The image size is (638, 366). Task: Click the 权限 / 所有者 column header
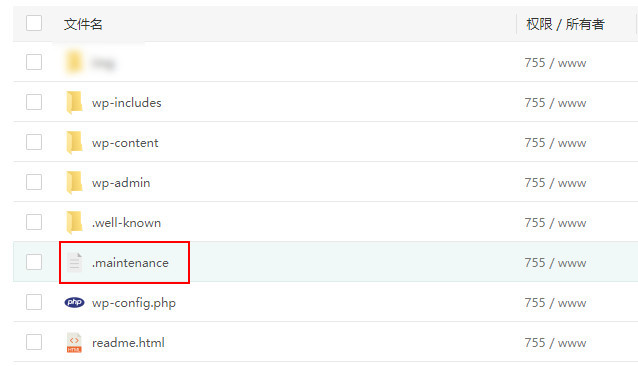point(566,24)
